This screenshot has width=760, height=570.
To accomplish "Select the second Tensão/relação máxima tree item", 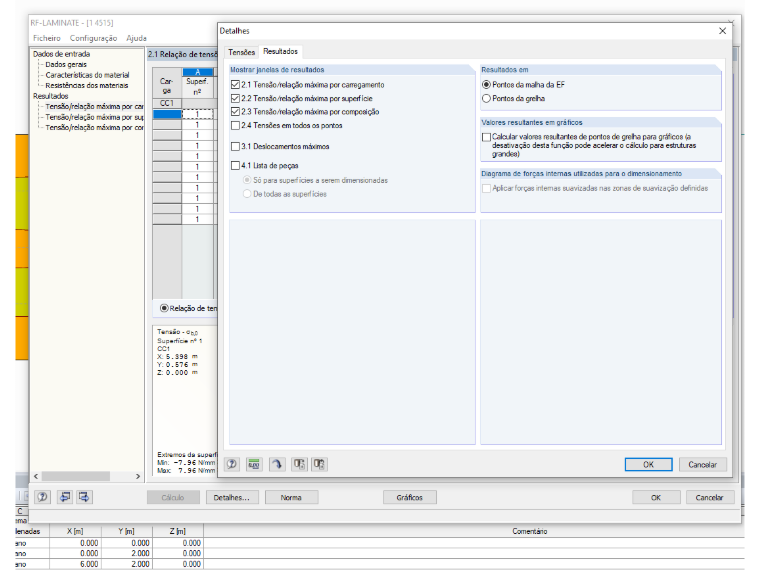I will 95,117.
